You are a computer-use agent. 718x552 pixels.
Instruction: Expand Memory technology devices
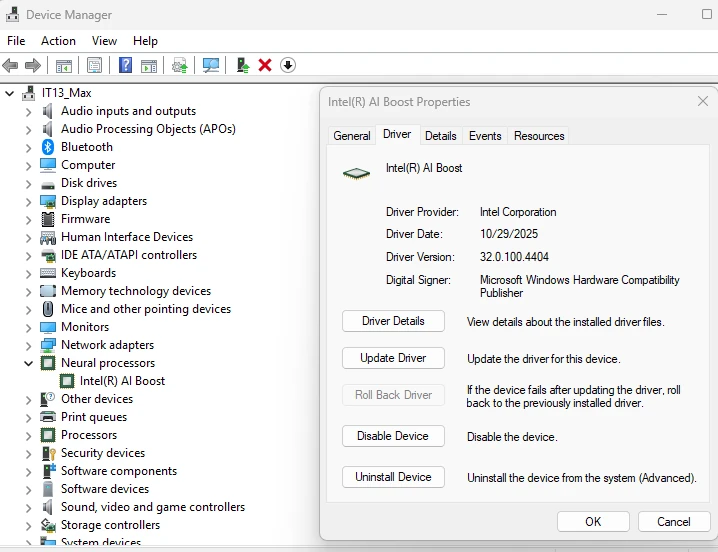point(28,291)
